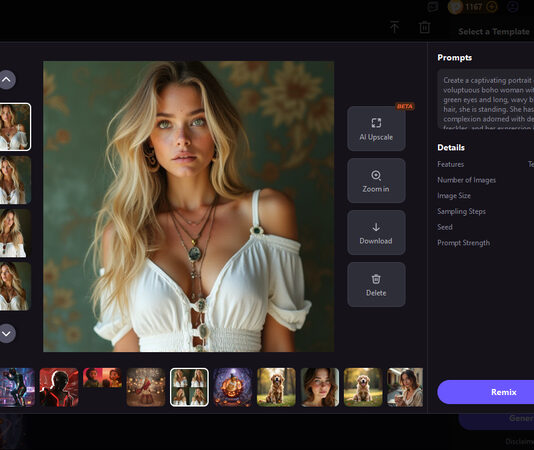Click the trash icon above Delete
The image size is (534, 450).
(376, 279)
